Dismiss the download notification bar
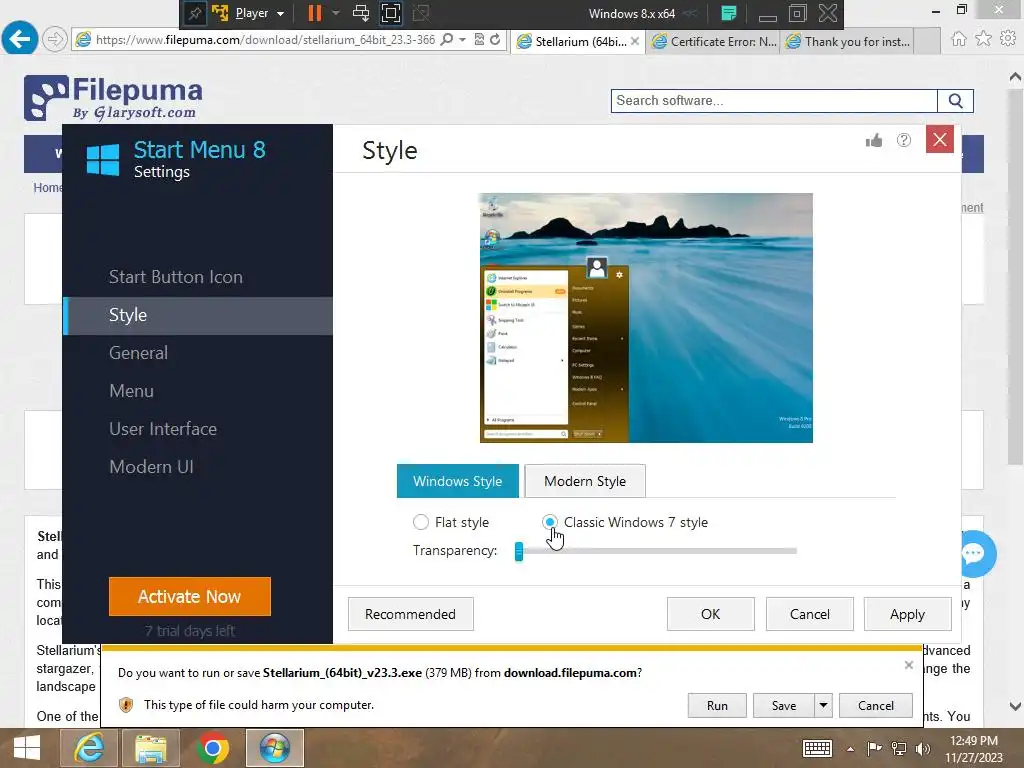1024x768 pixels. point(908,665)
